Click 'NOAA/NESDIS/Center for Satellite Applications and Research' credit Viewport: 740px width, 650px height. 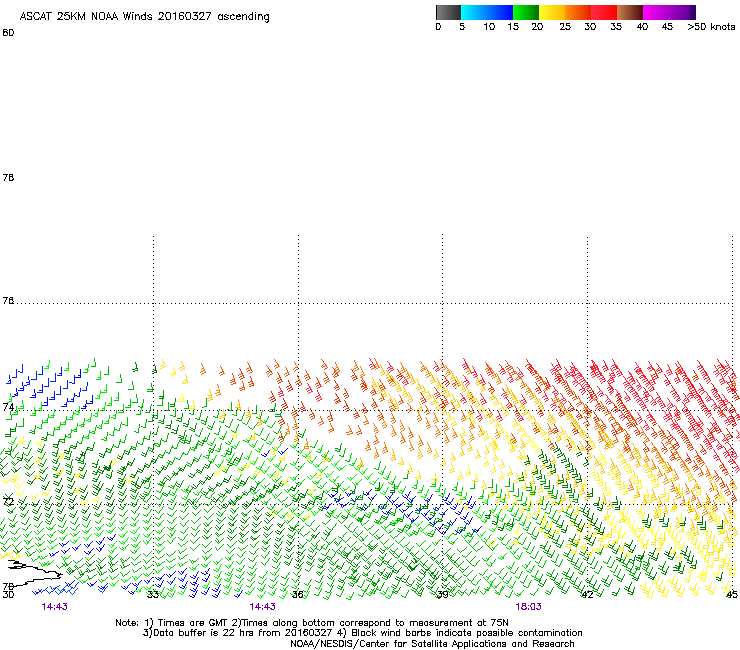(432, 644)
